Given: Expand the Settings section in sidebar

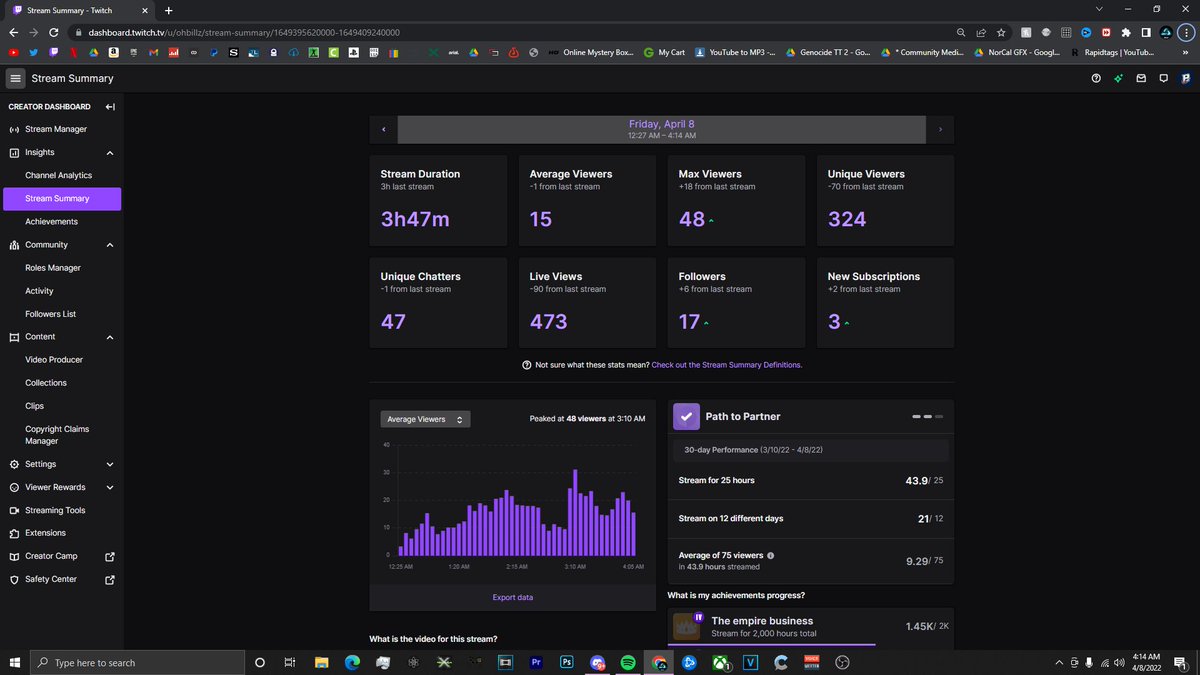Looking at the screenshot, I should pyautogui.click(x=110, y=464).
